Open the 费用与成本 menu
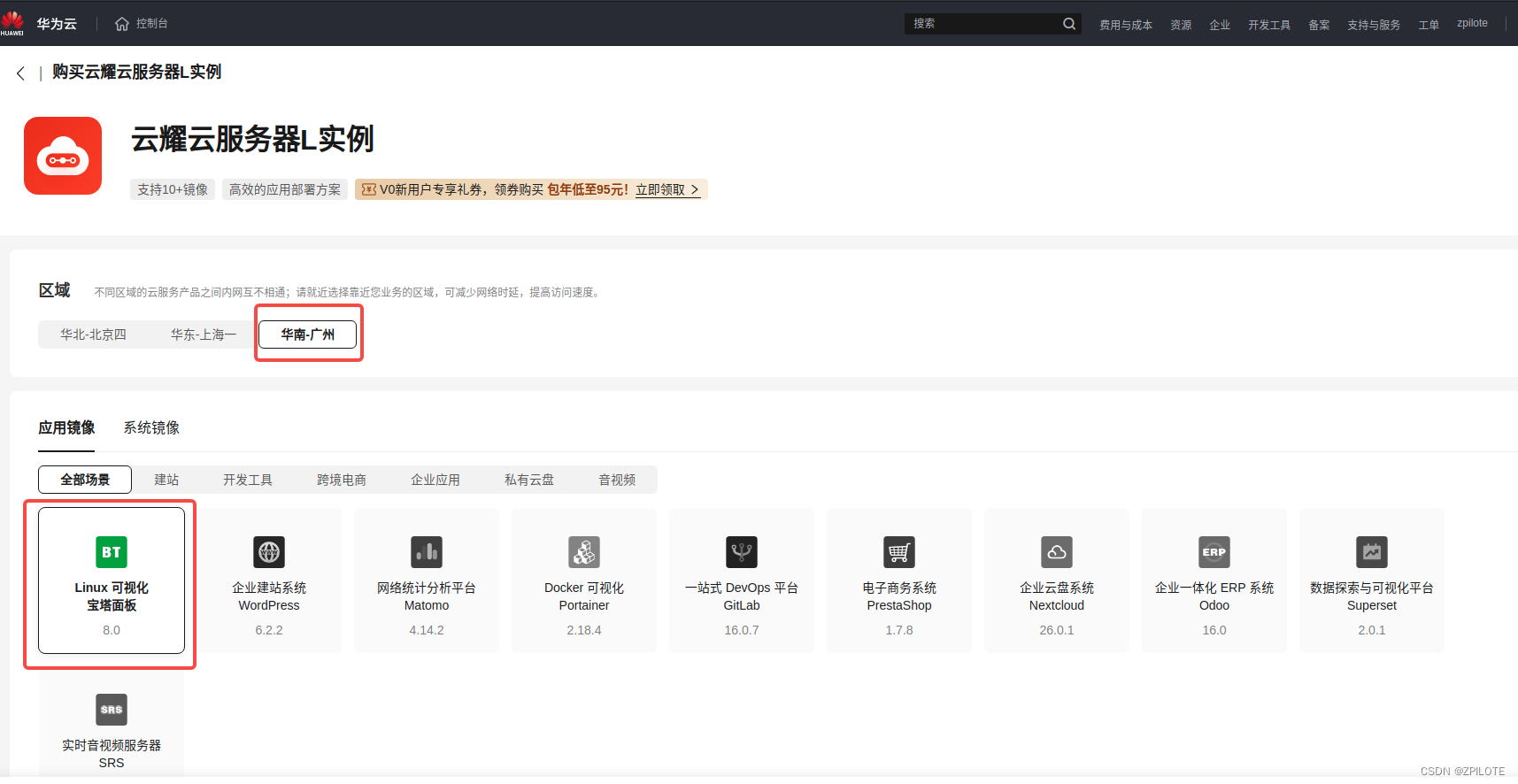1518x784 pixels. coord(1126,25)
